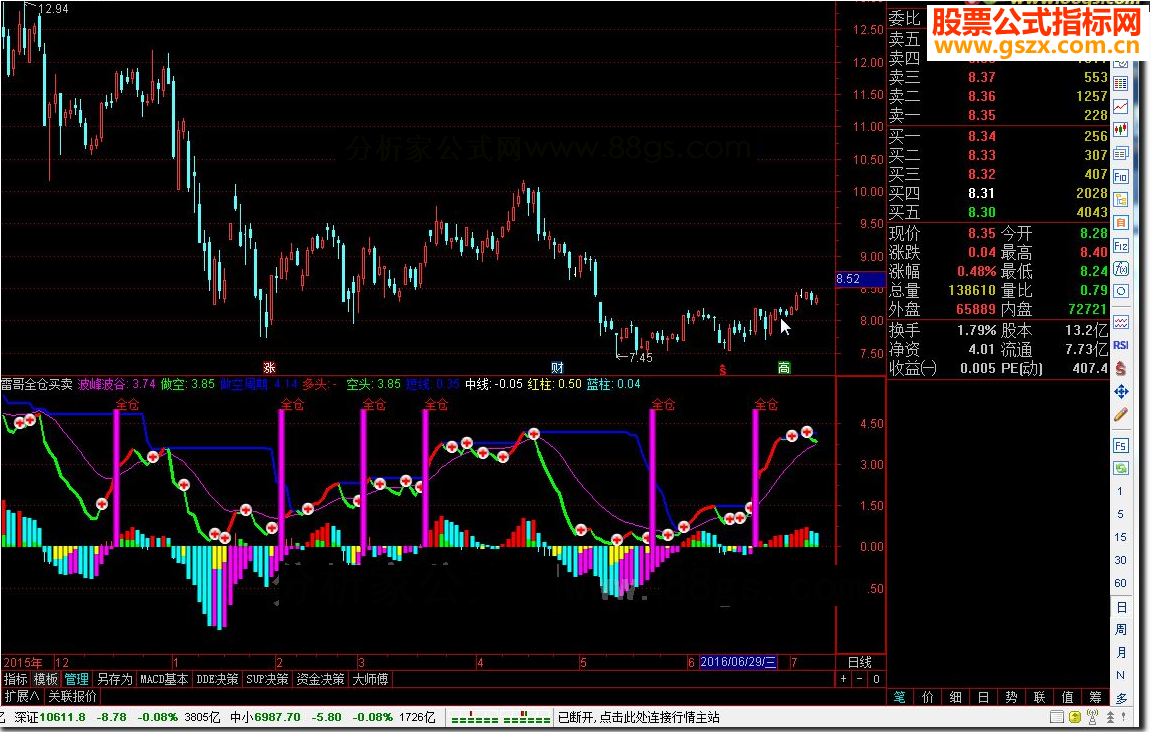Screen dimensions: 1154x732
Task: Click the market breadth bars in status bar
Action: [x=500, y=717]
